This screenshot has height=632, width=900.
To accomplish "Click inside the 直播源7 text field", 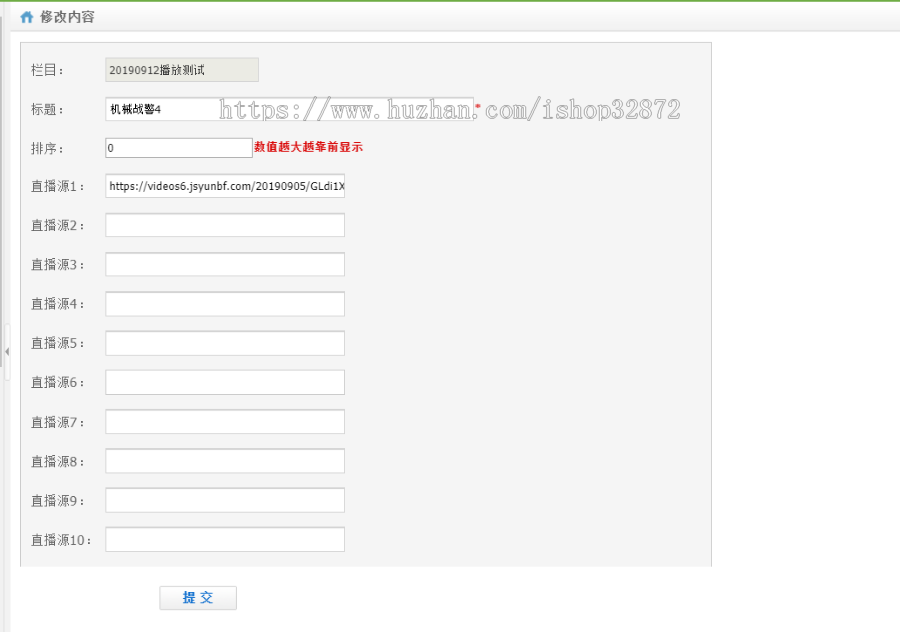I will coord(224,422).
